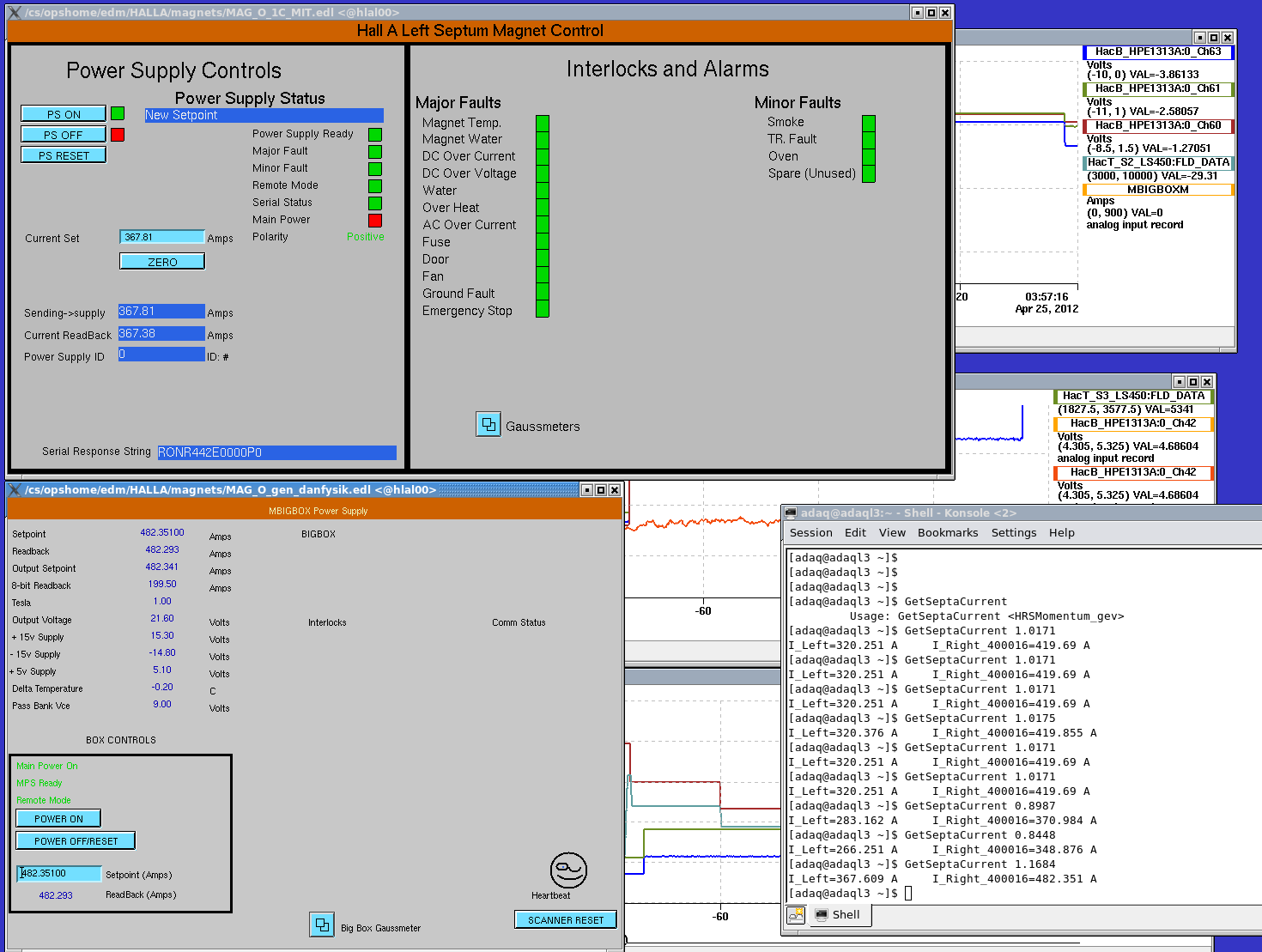
Task: Click the Remote Mode status light
Action: point(375,185)
